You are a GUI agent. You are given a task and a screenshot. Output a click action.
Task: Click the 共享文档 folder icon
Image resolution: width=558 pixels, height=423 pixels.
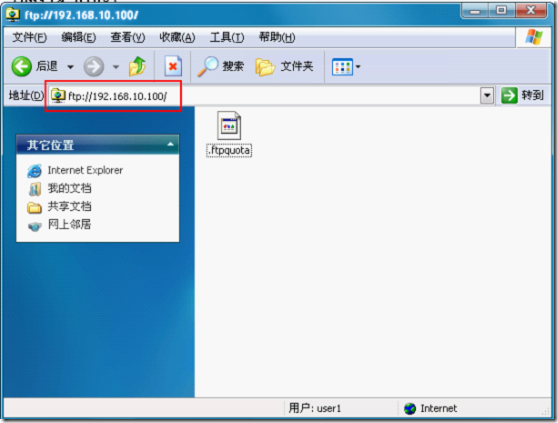click(x=35, y=207)
